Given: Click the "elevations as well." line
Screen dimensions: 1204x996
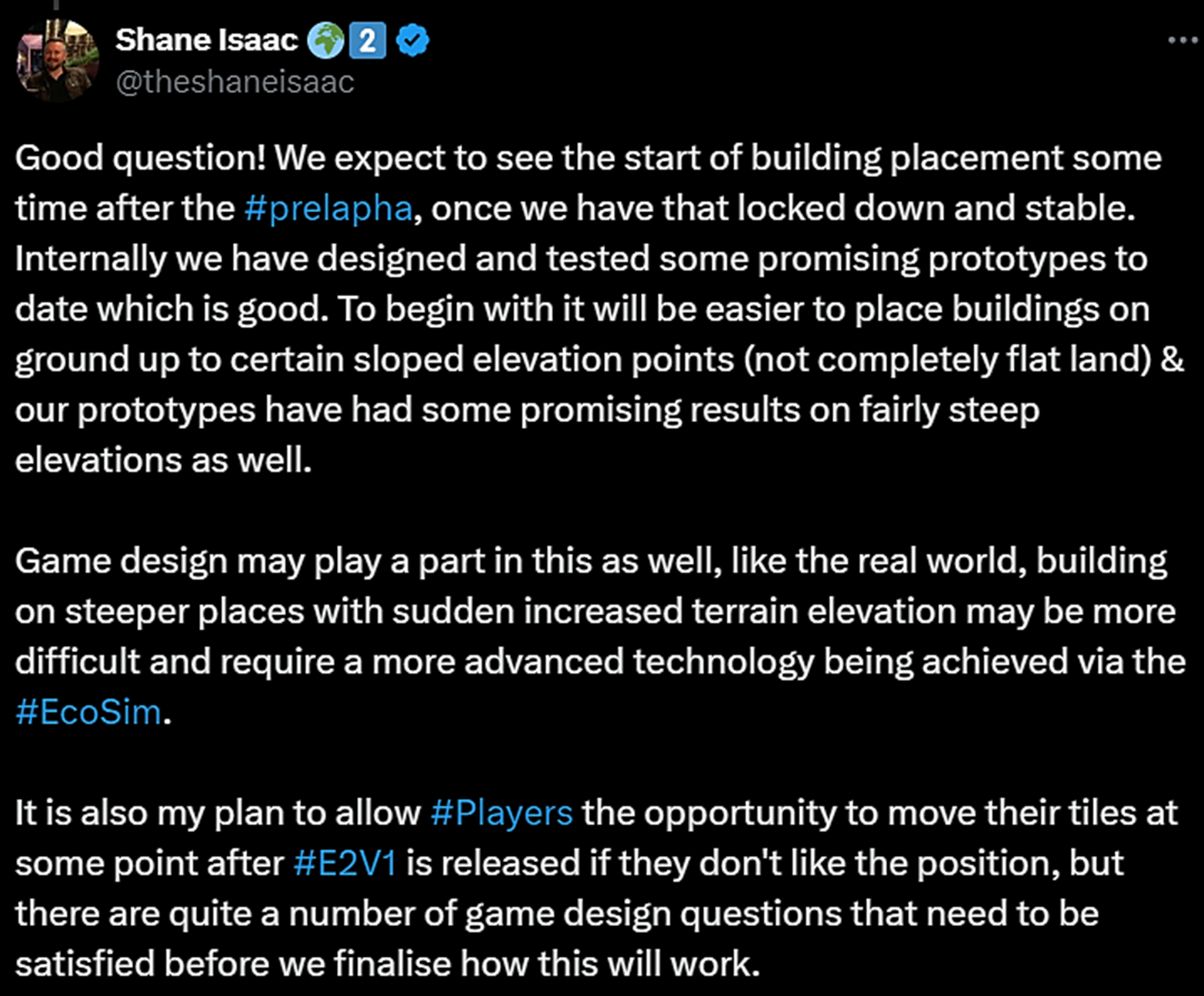Looking at the screenshot, I should pos(163,461).
